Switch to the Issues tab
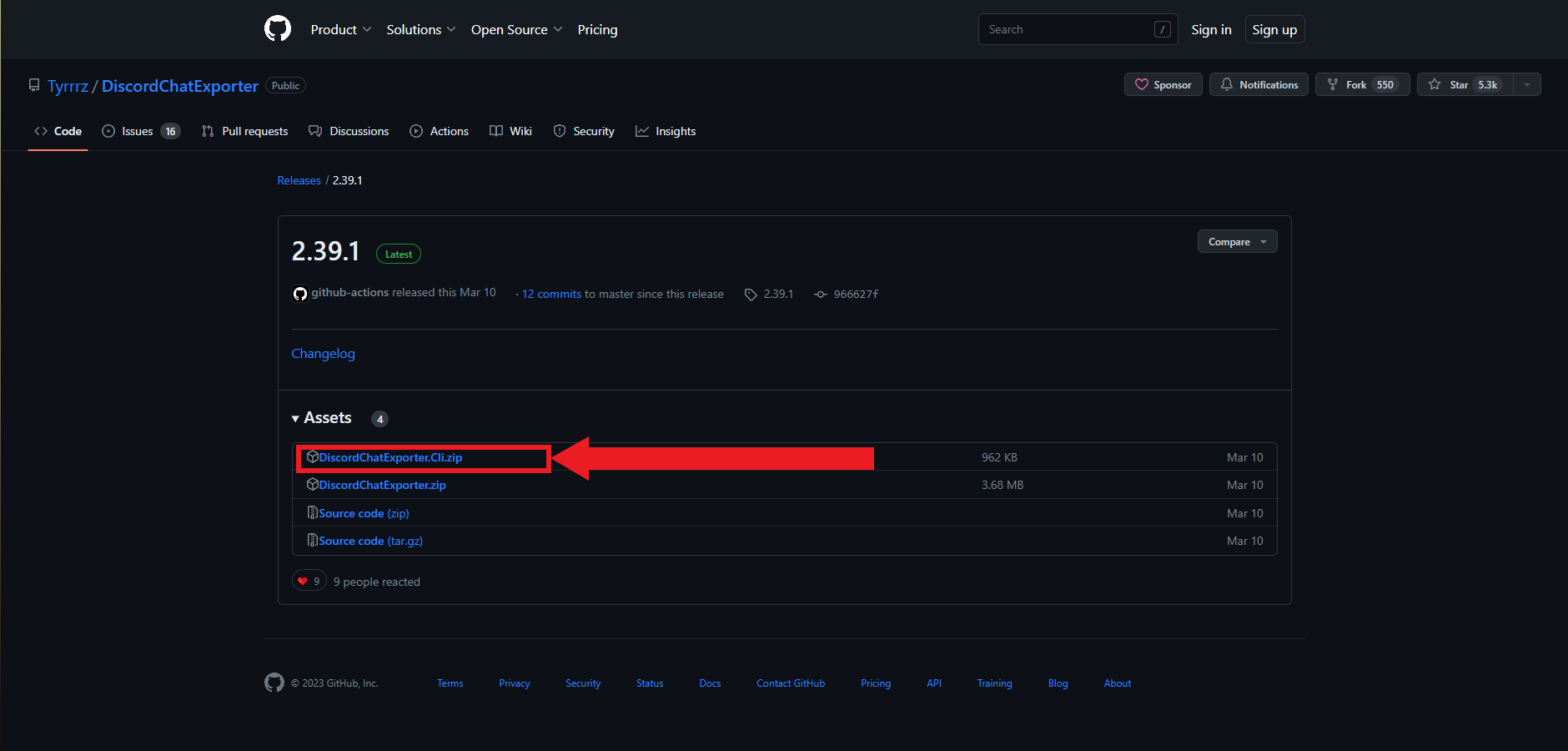This screenshot has height=751, width=1568. tap(140, 132)
